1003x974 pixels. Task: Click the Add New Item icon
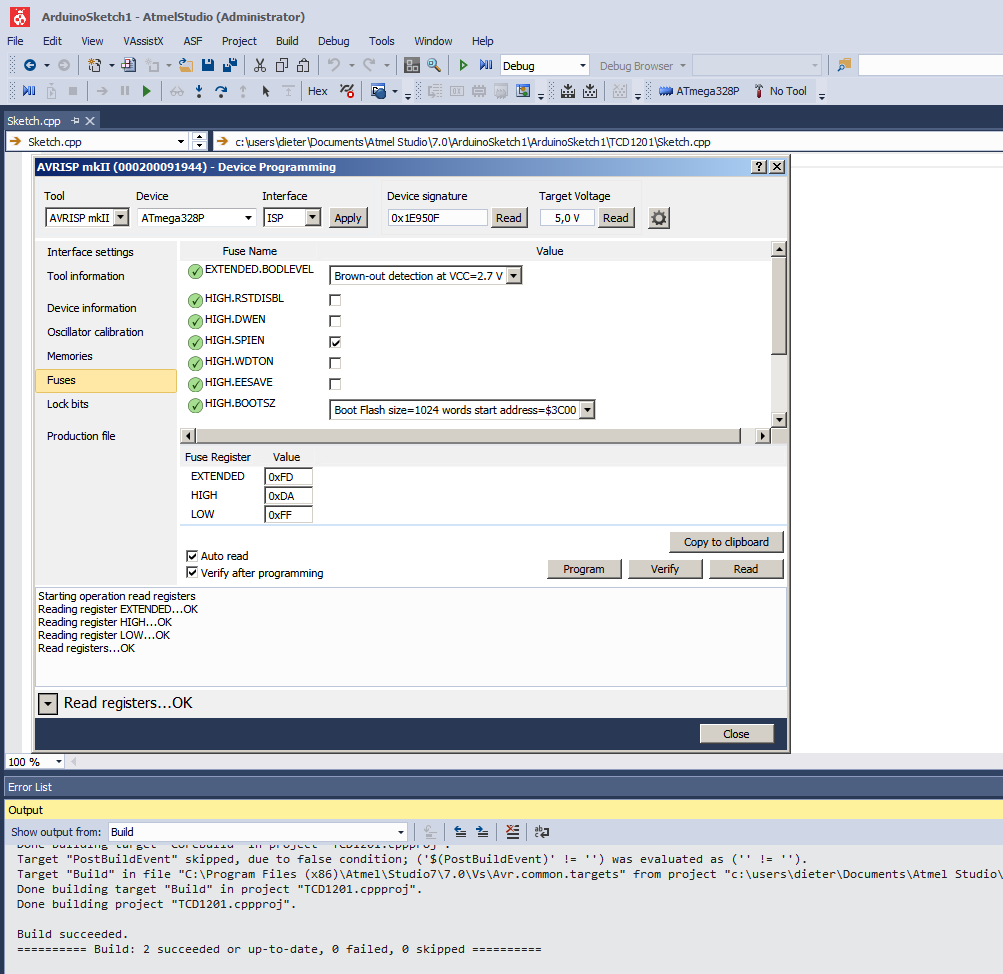pos(153,65)
